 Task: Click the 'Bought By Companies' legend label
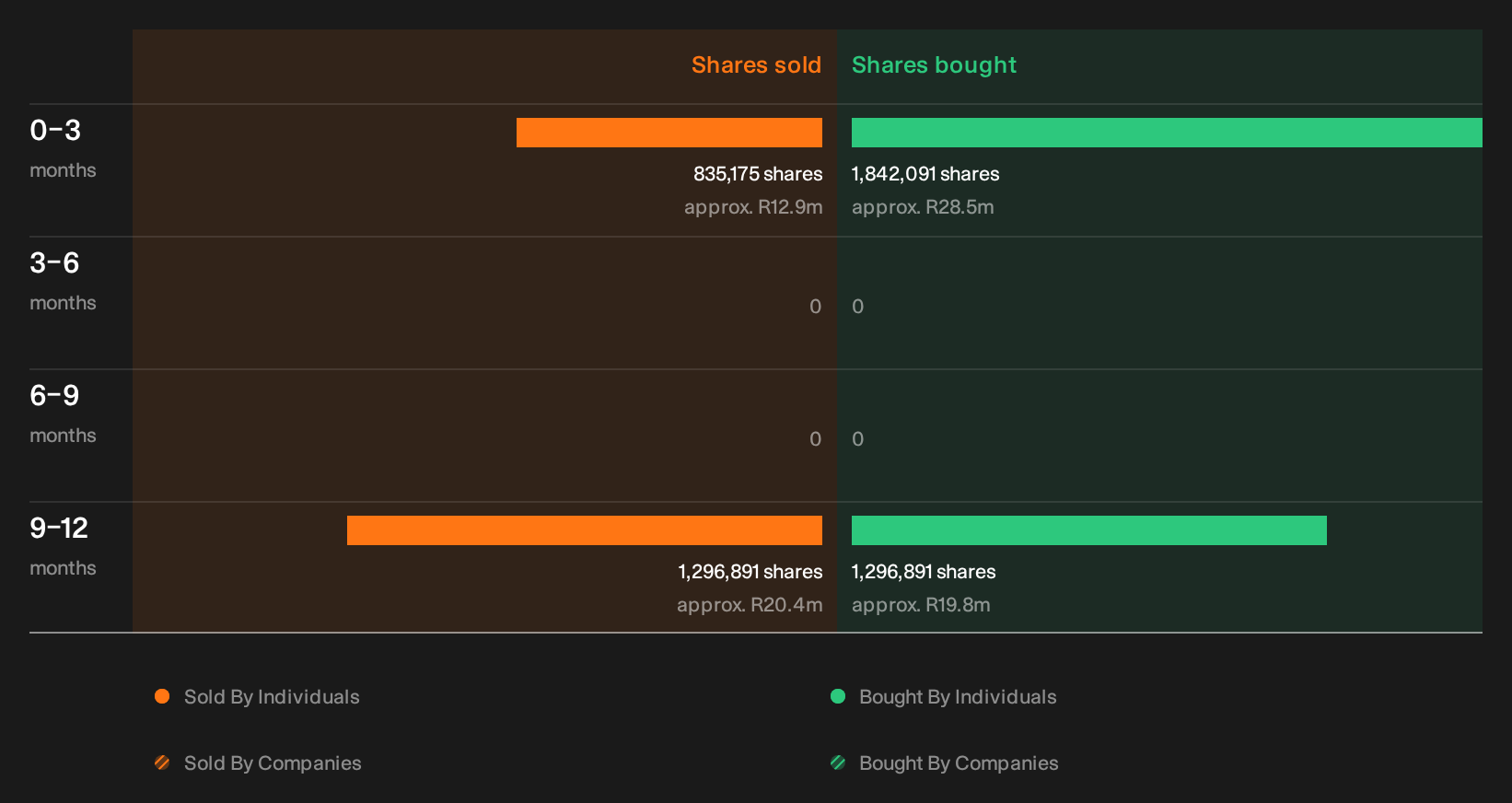[959, 763]
